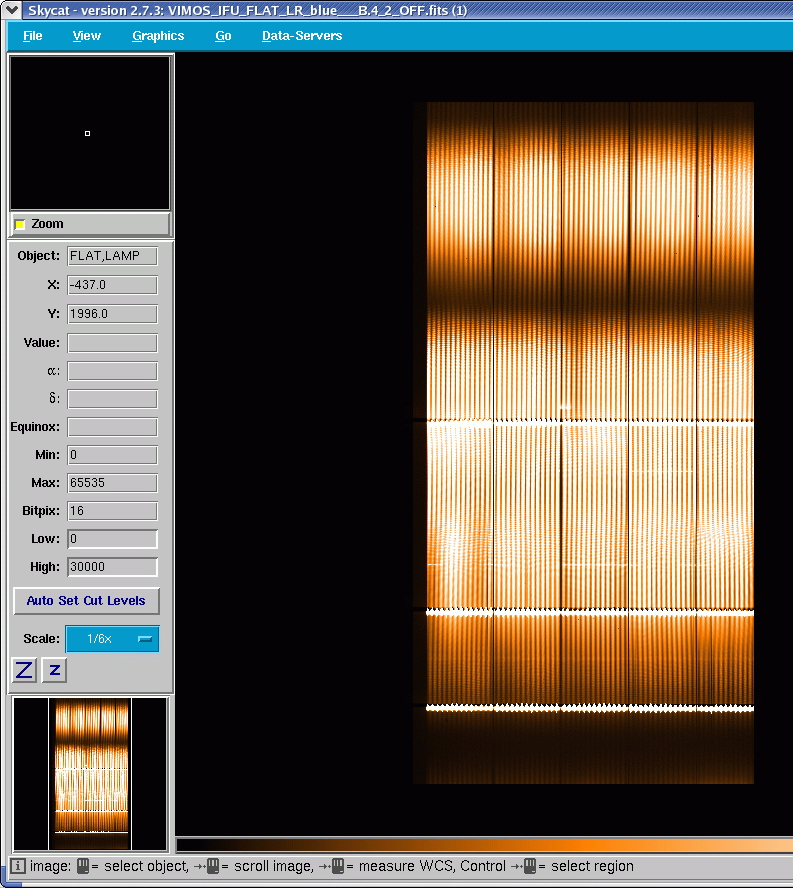The image size is (793, 888).
Task: Click the 'scroll image' status bar text
Action: tap(274, 866)
